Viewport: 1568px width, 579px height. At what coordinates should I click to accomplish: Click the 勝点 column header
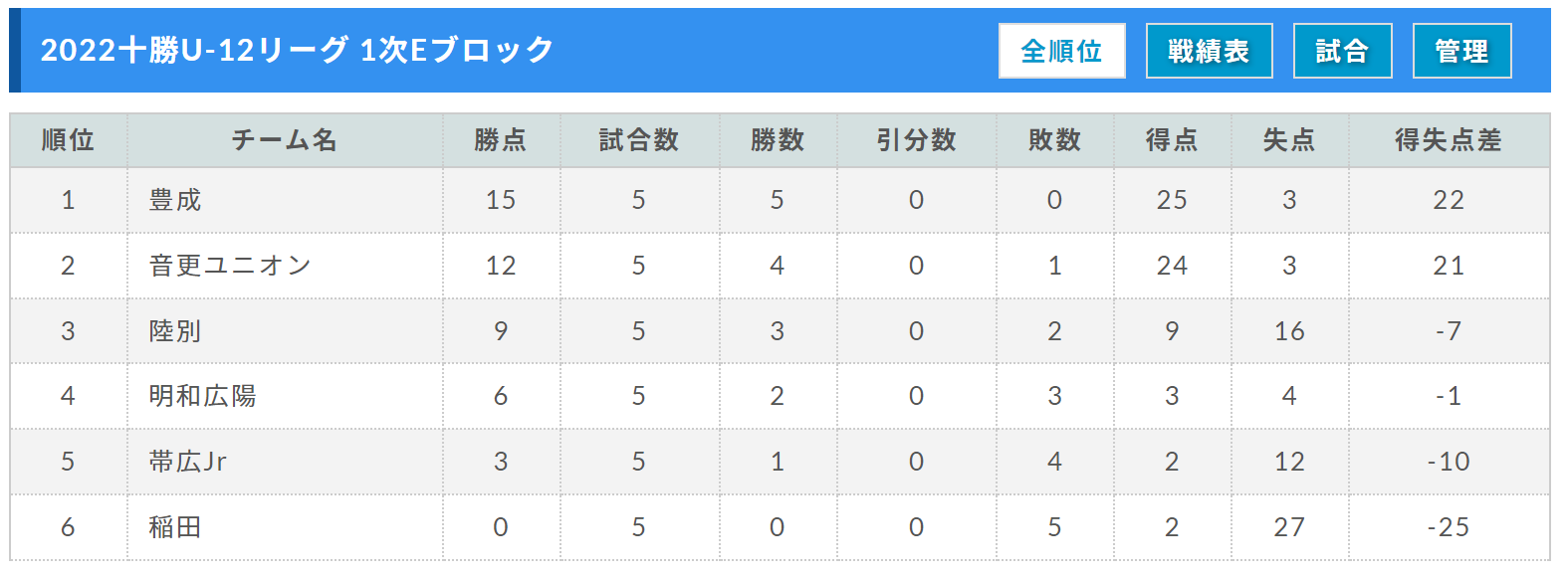tap(501, 140)
